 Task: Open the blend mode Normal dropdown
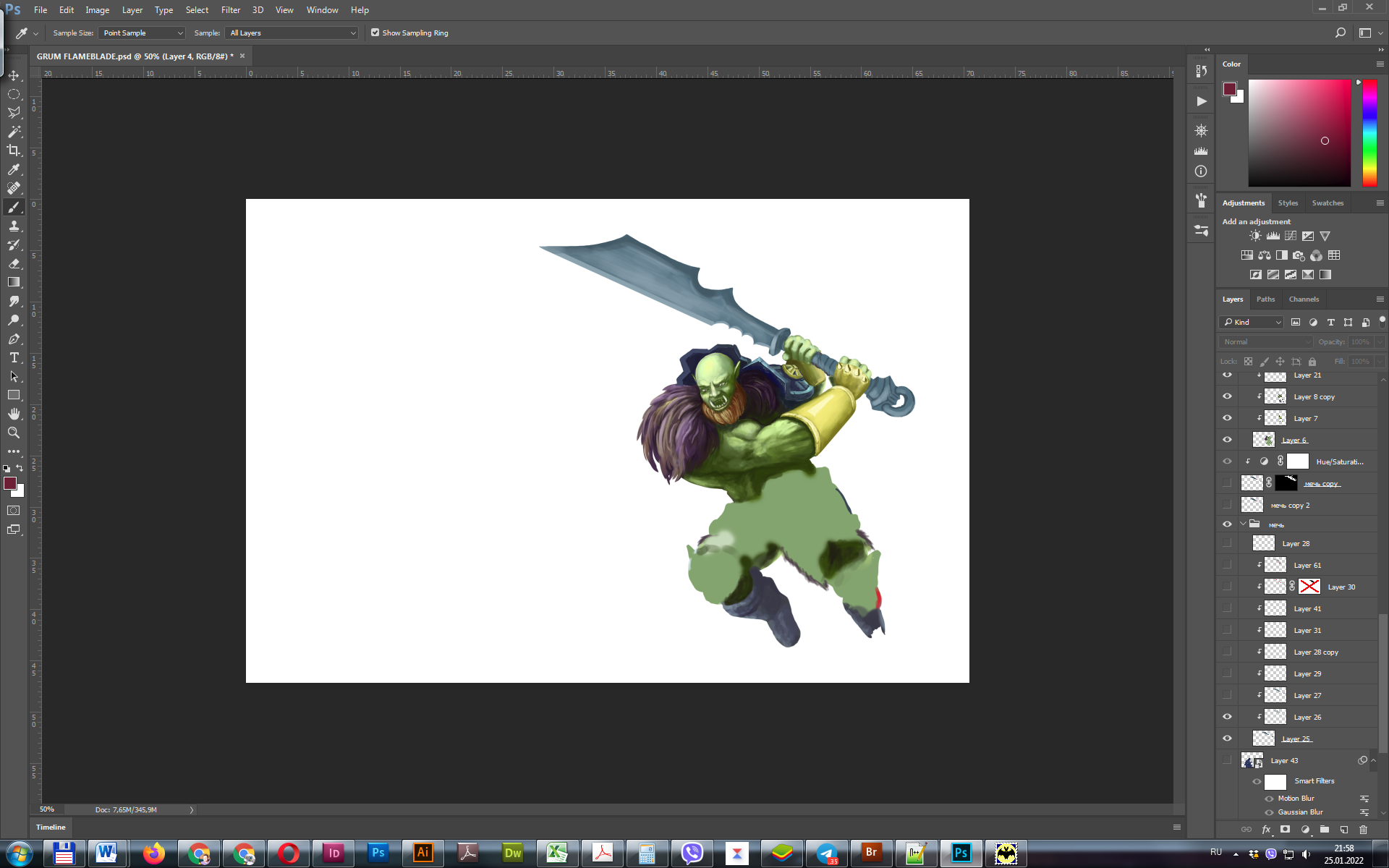[1266, 341]
